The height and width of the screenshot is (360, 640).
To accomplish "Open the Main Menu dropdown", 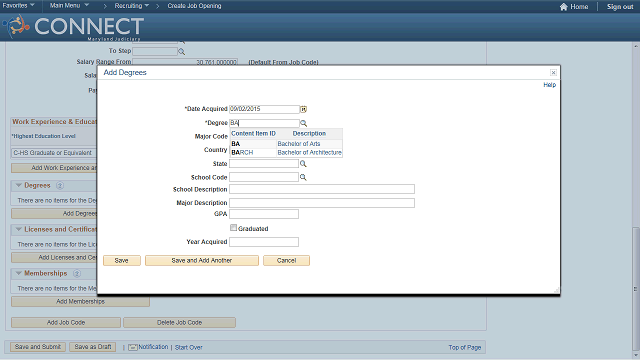I will pyautogui.click(x=69, y=5).
